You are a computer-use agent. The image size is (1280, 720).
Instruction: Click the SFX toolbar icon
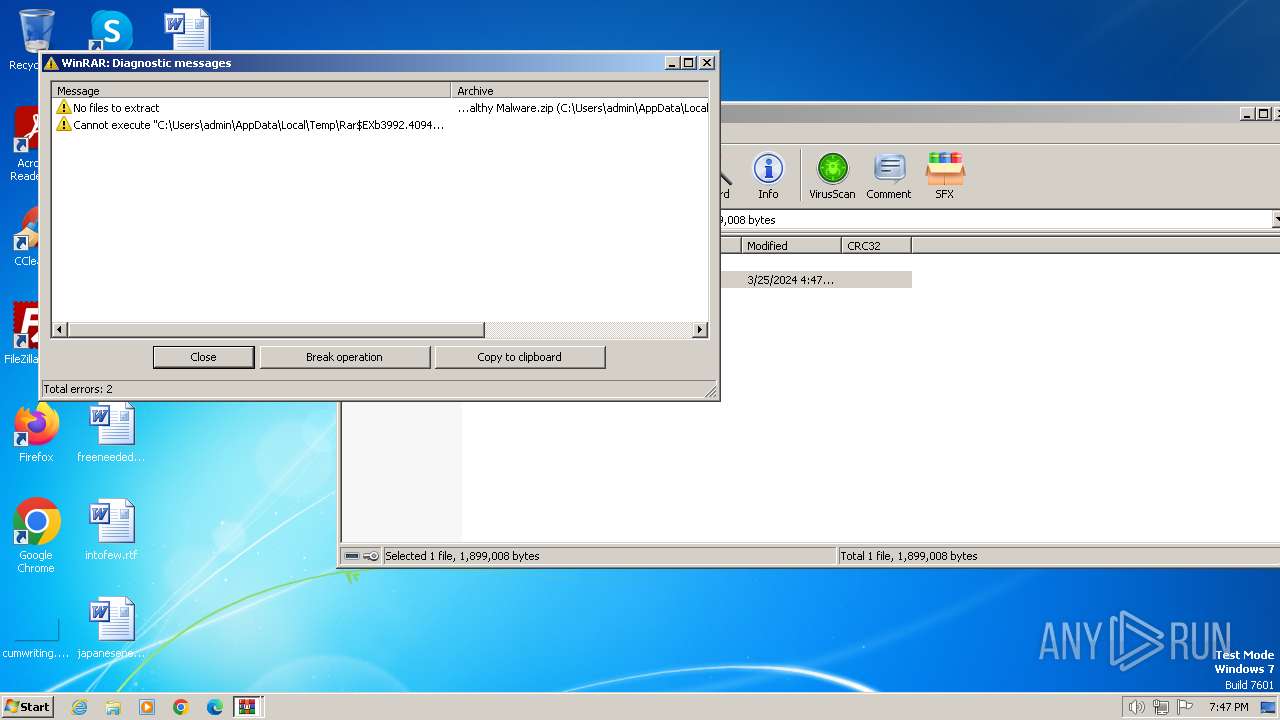tap(944, 176)
